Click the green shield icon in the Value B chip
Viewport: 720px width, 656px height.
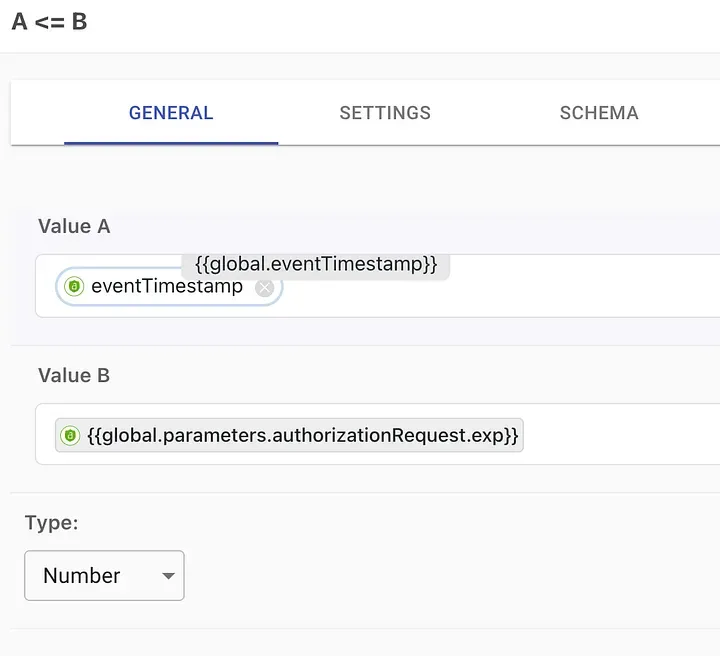[x=70, y=435]
